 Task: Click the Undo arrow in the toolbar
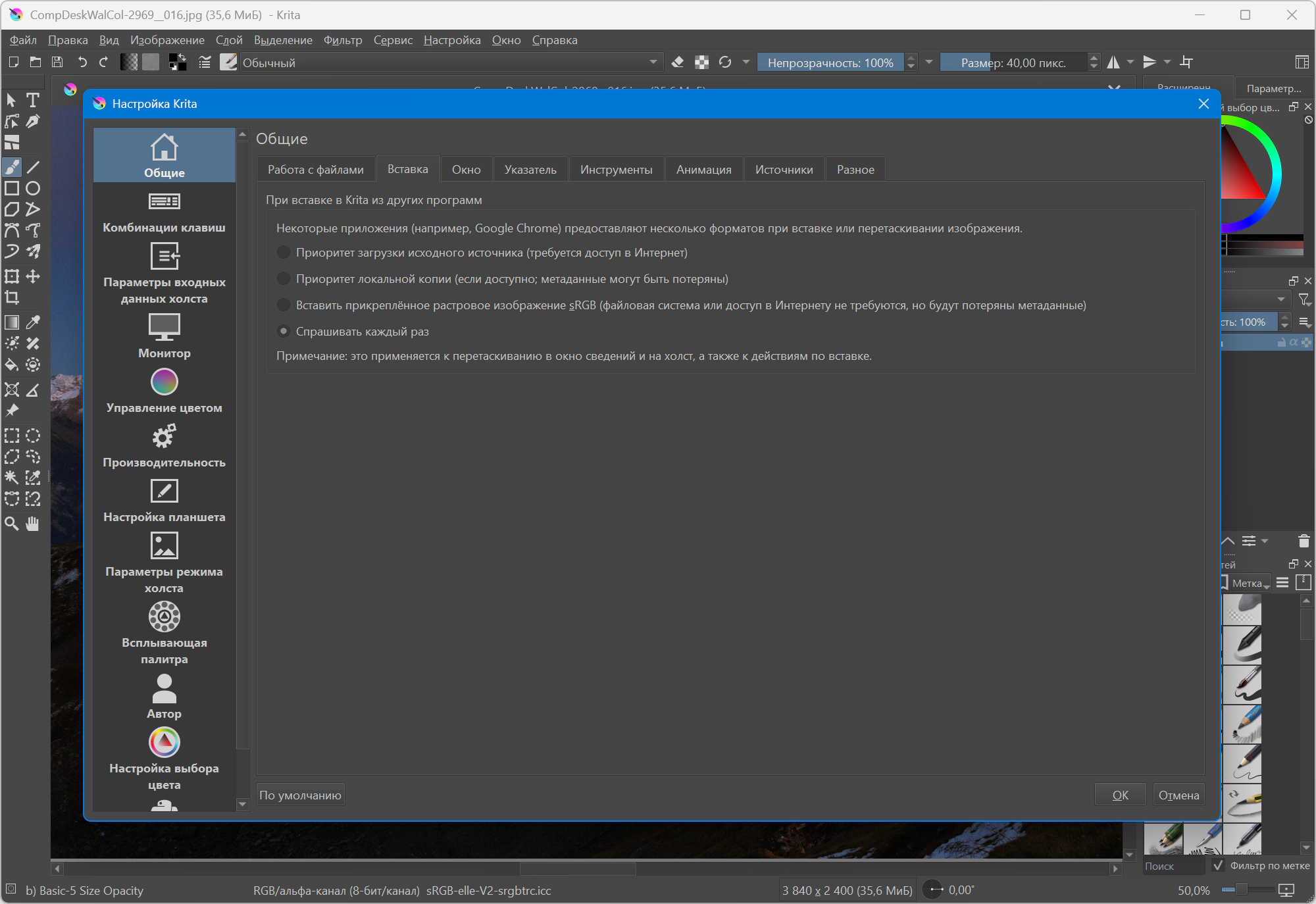[x=82, y=62]
